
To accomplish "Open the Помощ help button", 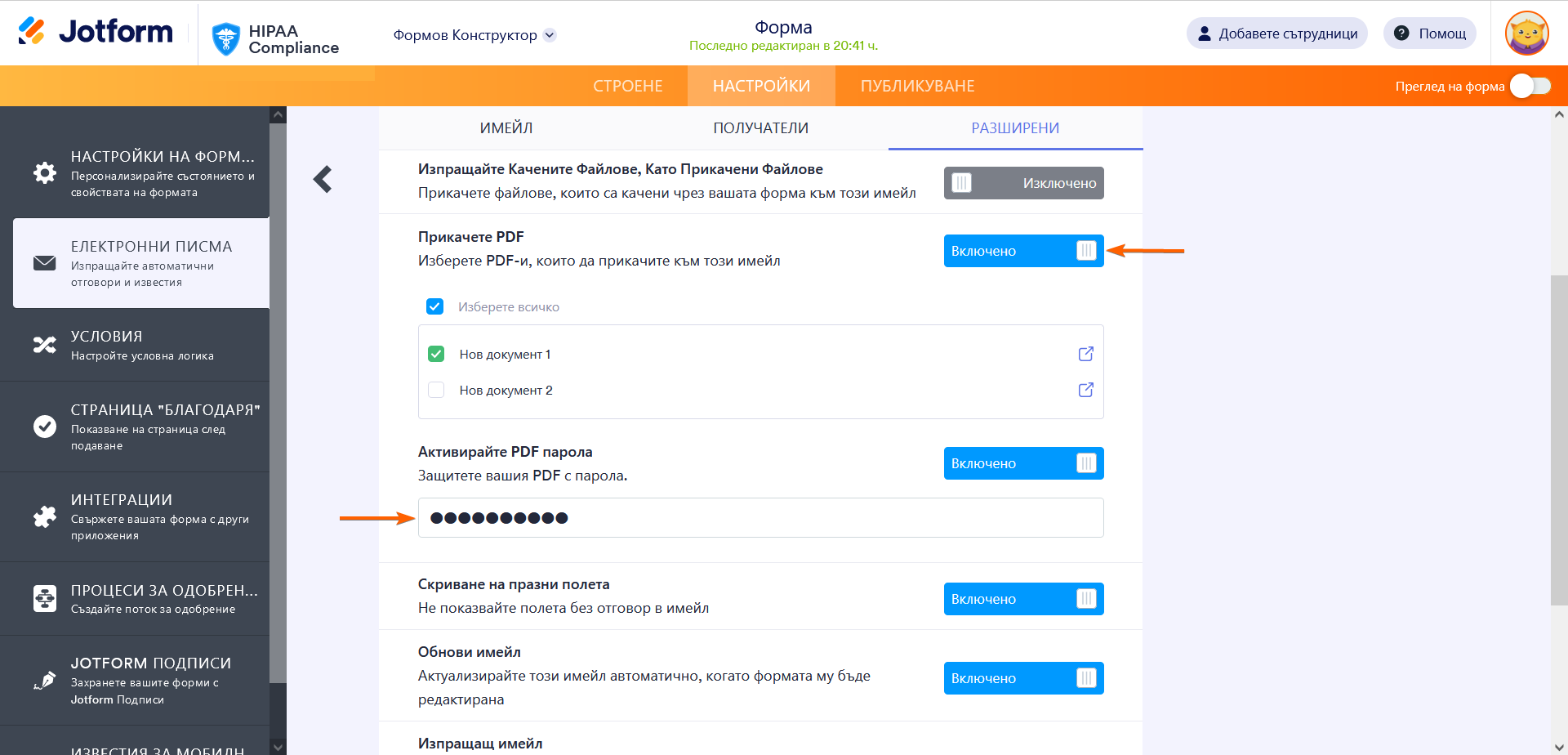I will coord(1429,34).
